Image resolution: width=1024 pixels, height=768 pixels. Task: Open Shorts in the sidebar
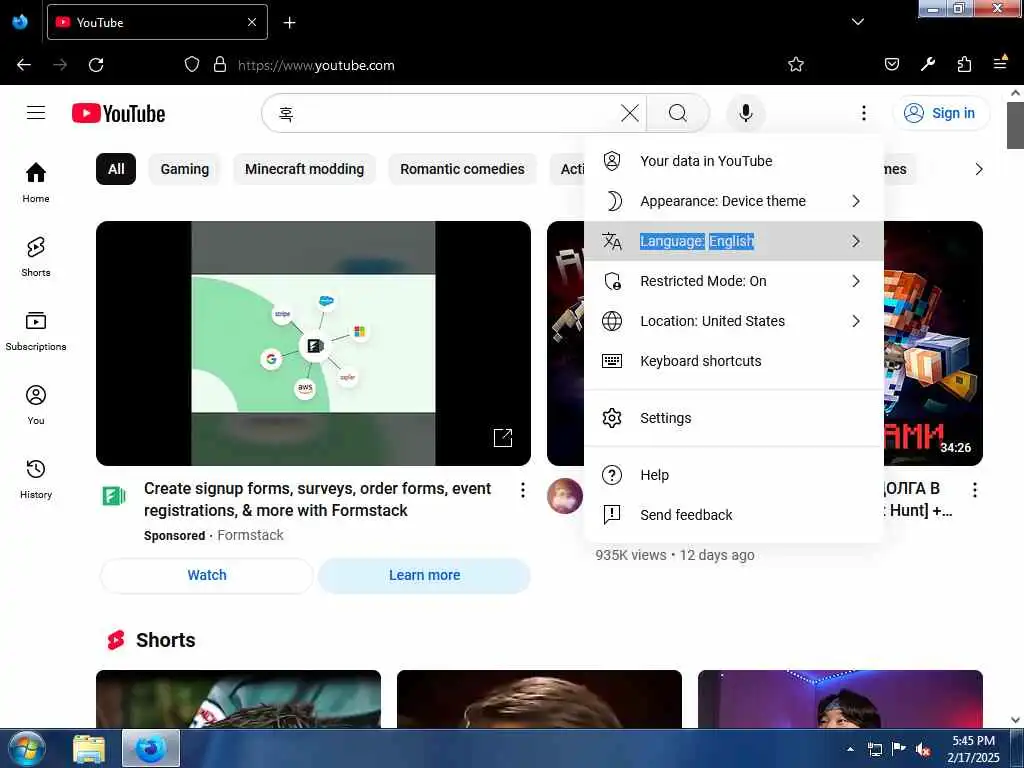coord(36,257)
